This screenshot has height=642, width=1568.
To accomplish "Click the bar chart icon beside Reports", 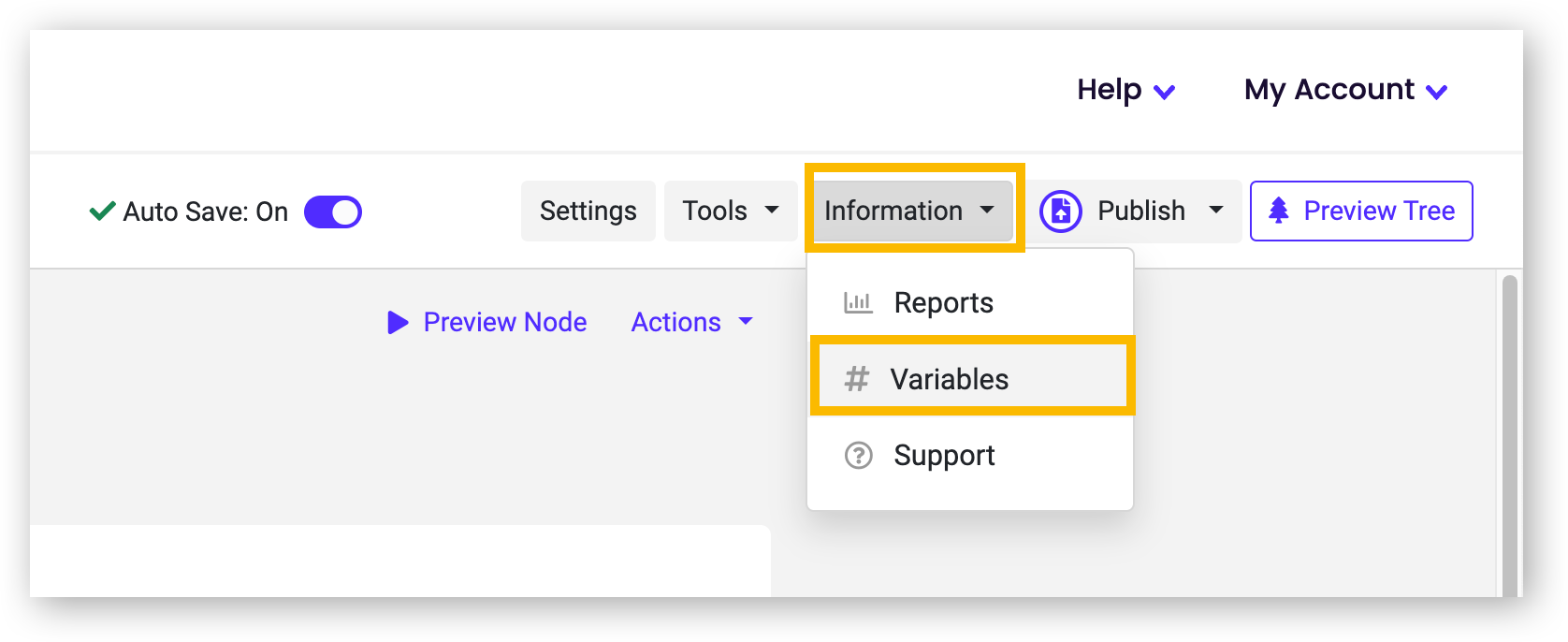I will tap(858, 301).
